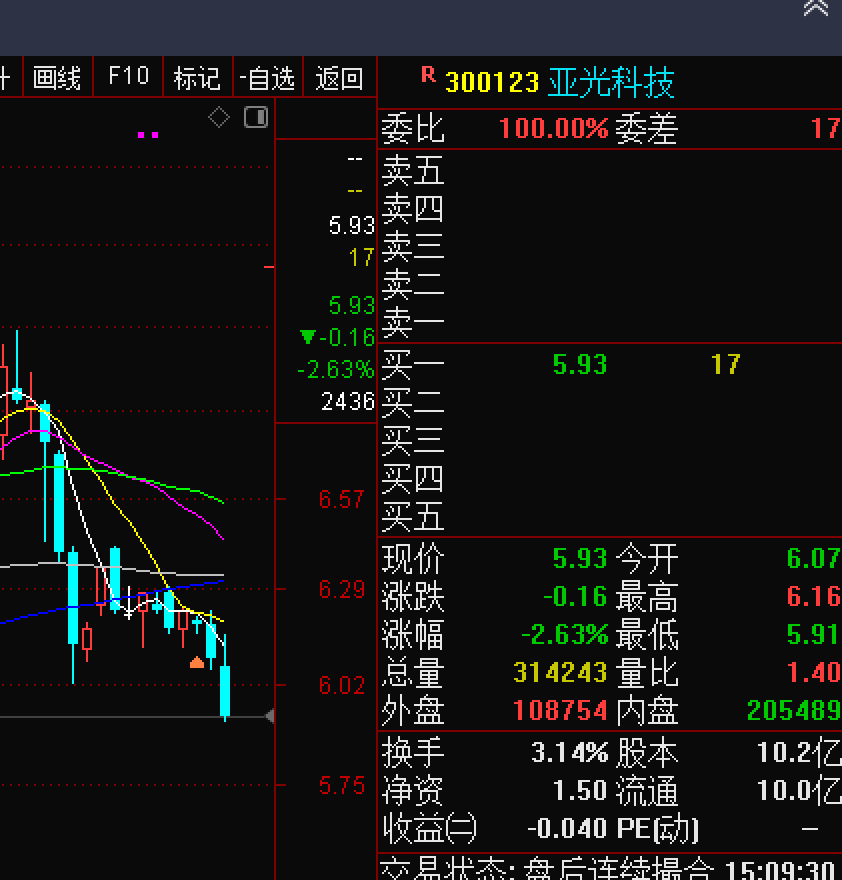Select the 买二 order row
The image size is (842, 880).
point(610,403)
